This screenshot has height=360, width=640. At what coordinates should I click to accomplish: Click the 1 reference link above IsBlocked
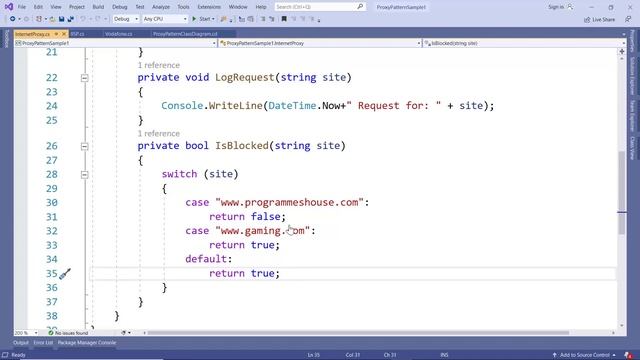(158, 134)
